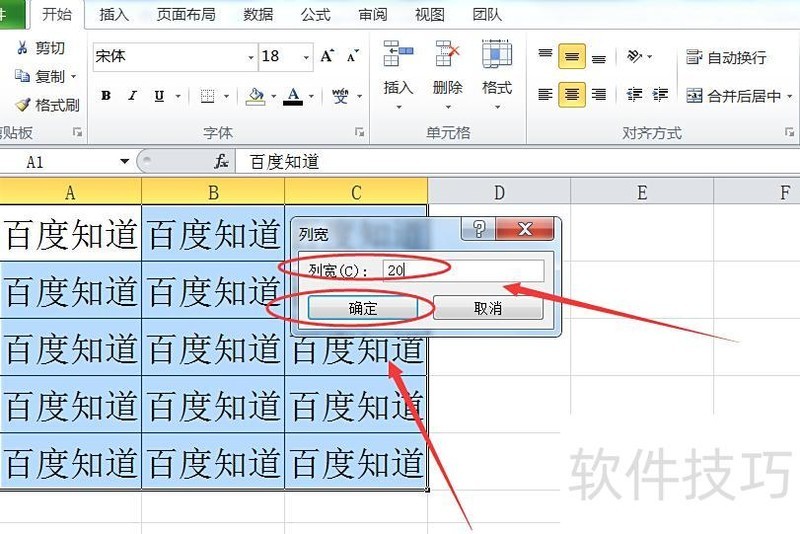Expand the Copy (复制) dropdown arrow

point(73,77)
